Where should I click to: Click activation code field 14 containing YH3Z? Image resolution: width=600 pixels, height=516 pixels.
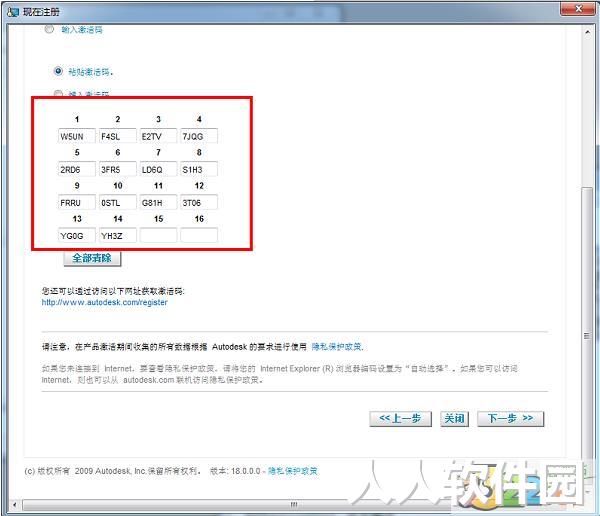pyautogui.click(x=118, y=235)
